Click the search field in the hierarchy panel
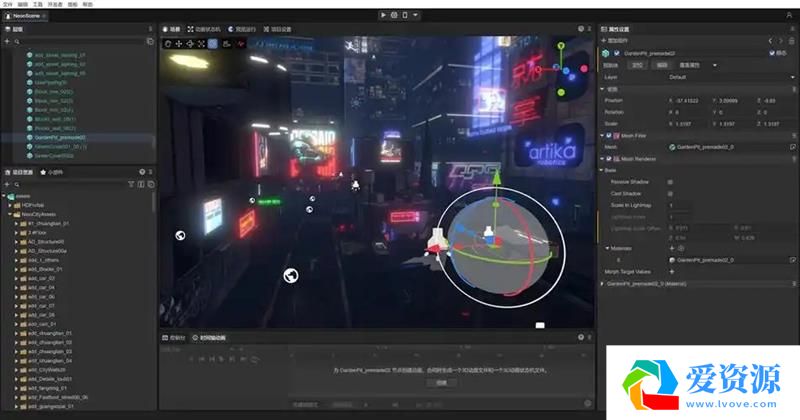Image resolution: width=800 pixels, height=420 pixels. [x=82, y=41]
